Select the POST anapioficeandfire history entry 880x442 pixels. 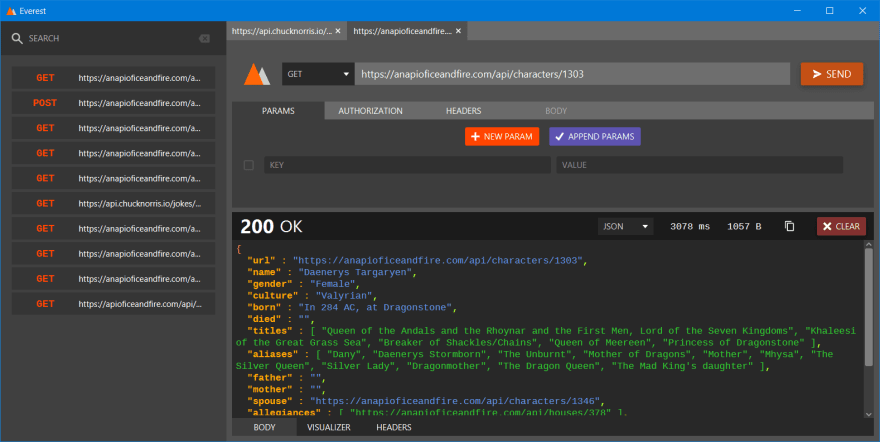pyautogui.click(x=113, y=103)
